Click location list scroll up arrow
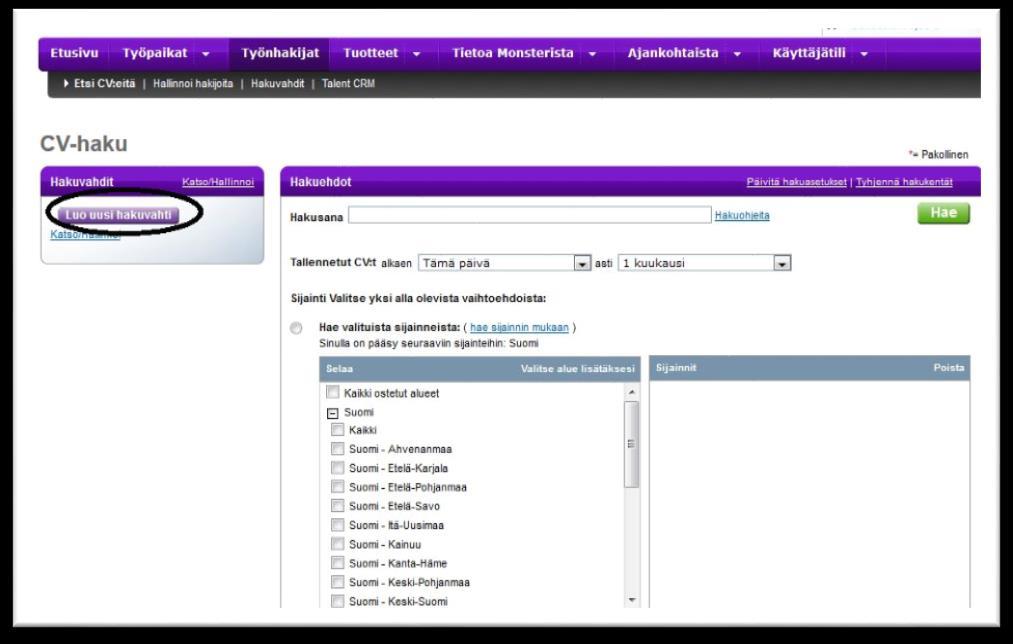Image resolution: width=1013 pixels, height=644 pixels. tap(632, 392)
